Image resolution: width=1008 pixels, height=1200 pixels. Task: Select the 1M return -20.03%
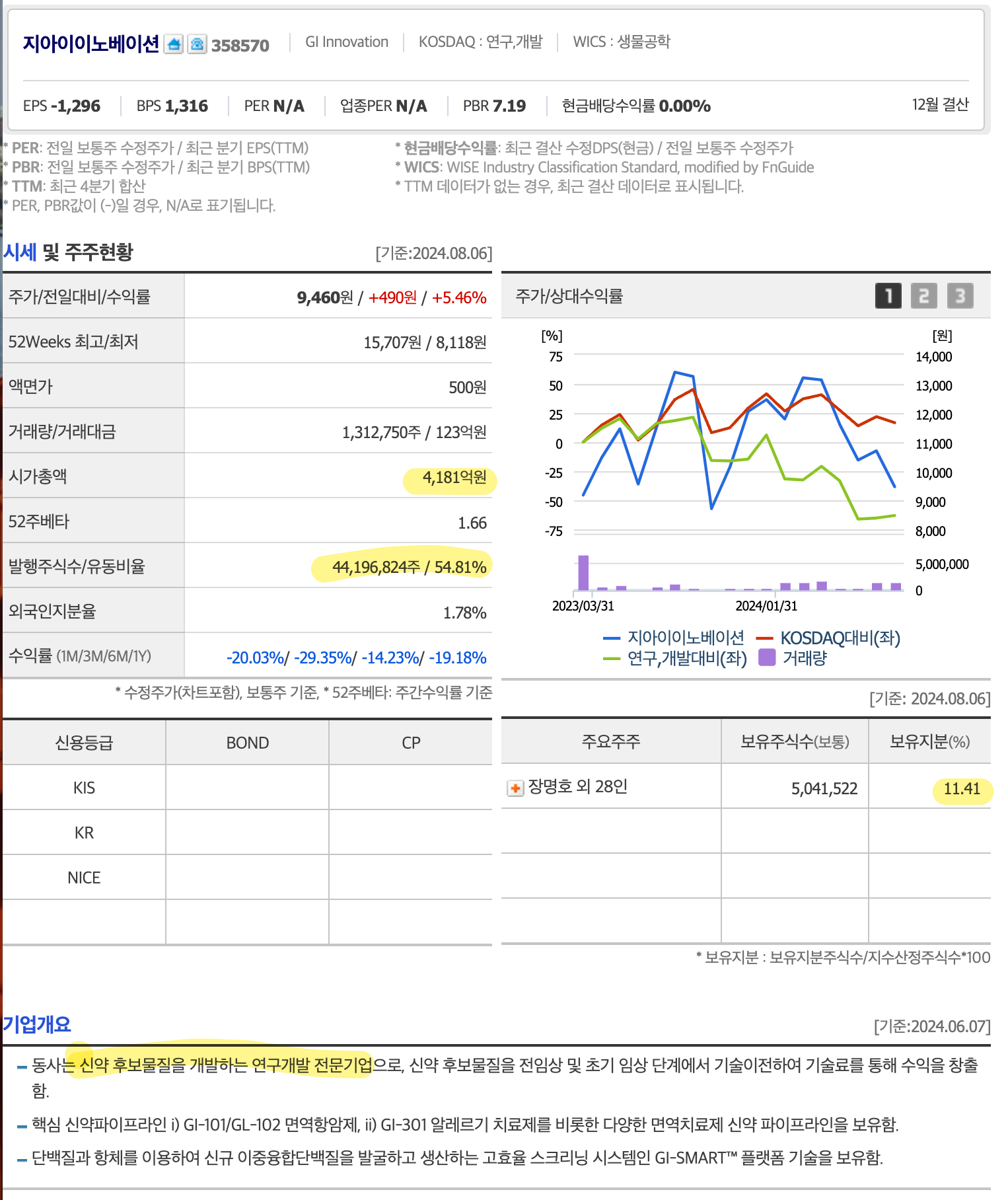[x=255, y=657]
